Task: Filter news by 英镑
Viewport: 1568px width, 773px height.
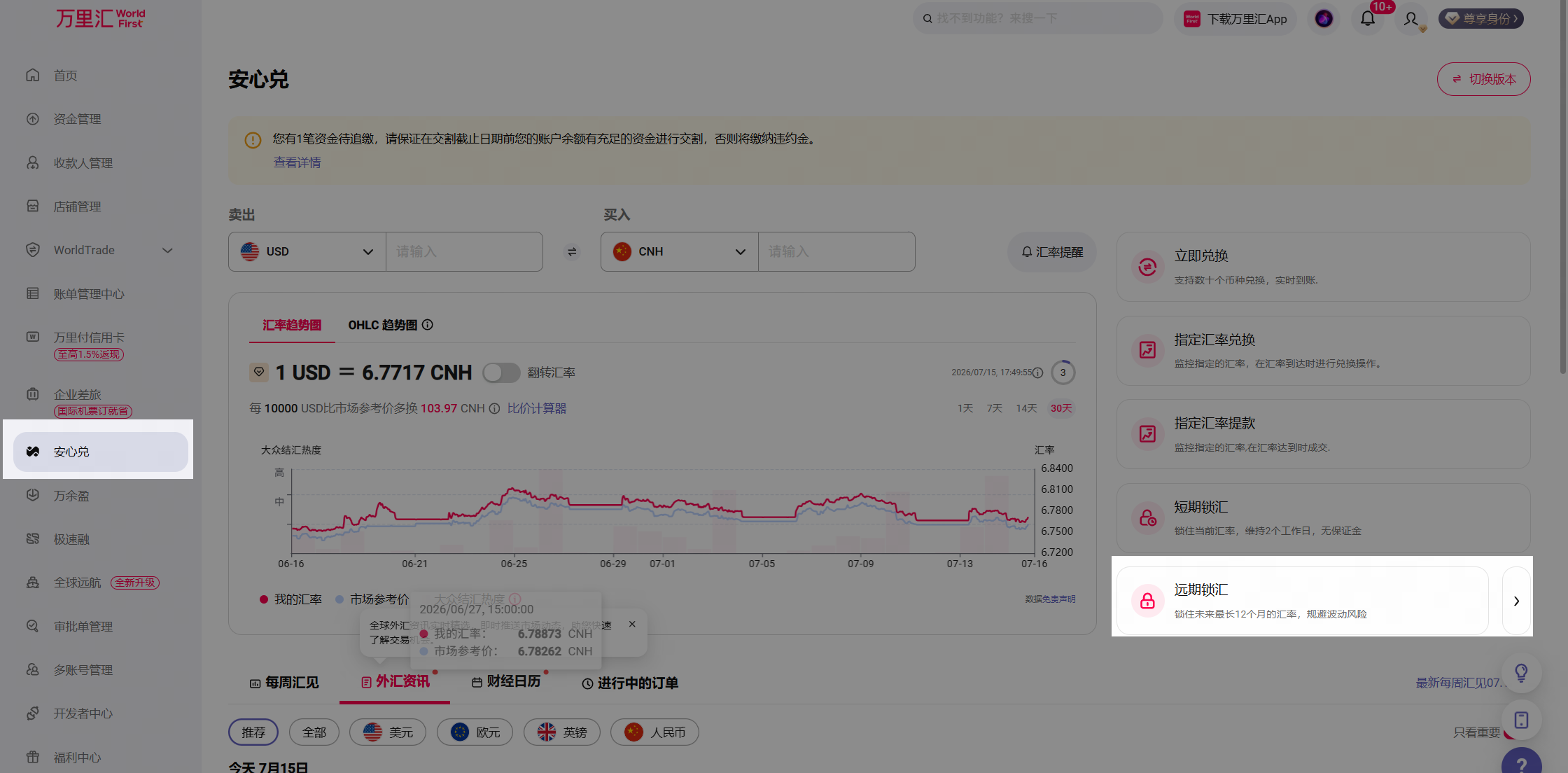Action: coord(562,732)
